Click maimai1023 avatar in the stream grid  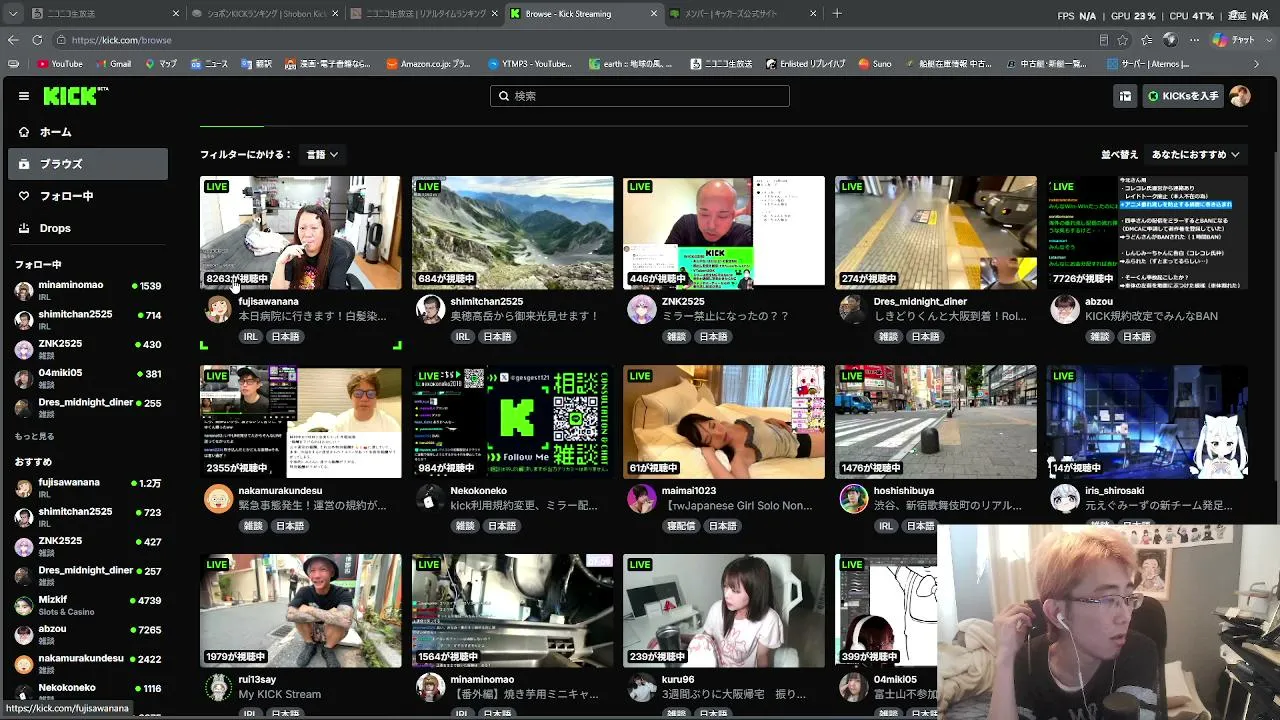click(x=642, y=498)
